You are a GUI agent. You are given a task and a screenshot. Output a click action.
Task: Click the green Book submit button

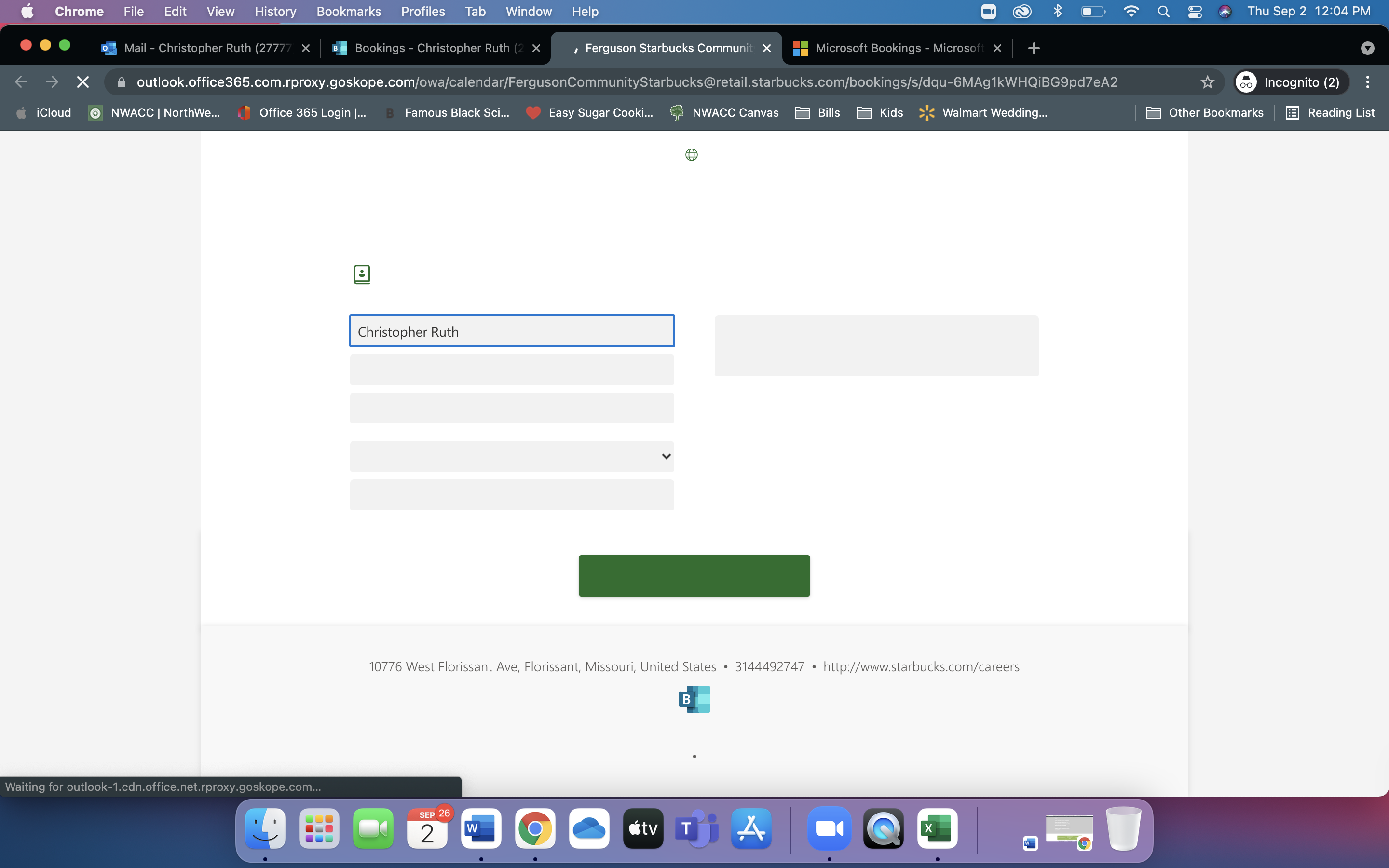[x=694, y=575]
